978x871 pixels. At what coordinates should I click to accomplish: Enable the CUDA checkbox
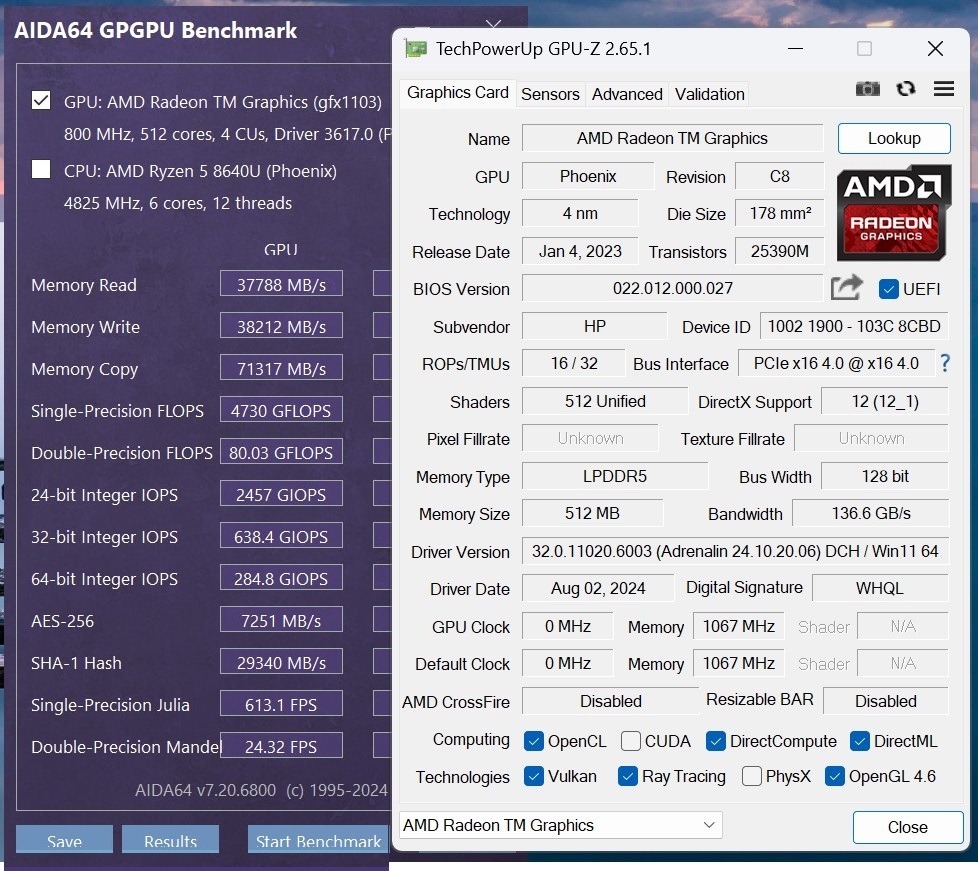tap(631, 741)
